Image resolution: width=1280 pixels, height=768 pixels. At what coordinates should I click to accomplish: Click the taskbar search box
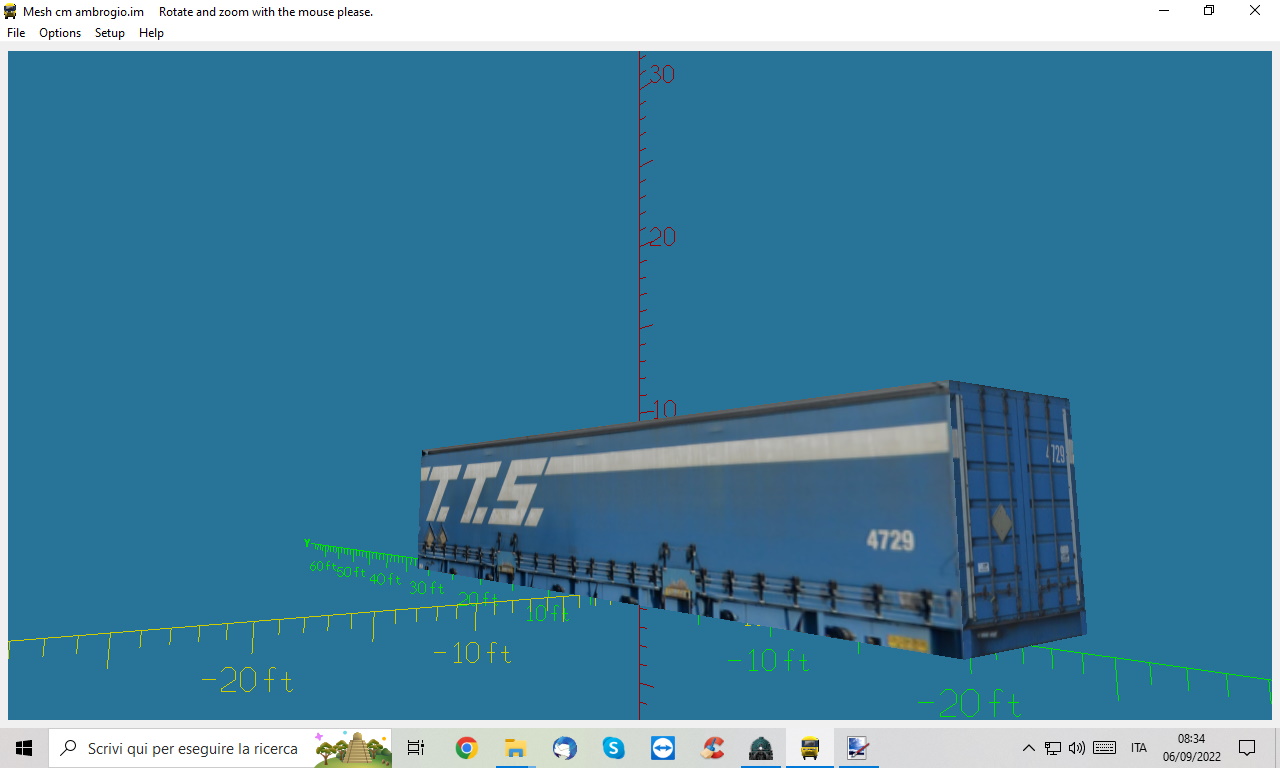(x=221, y=748)
